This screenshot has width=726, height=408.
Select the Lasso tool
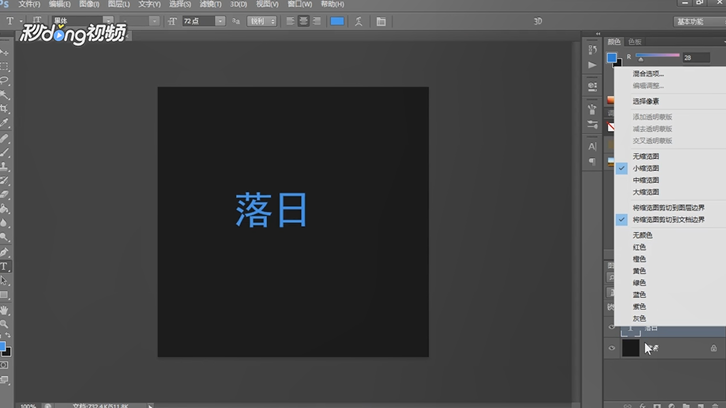pos(5,81)
